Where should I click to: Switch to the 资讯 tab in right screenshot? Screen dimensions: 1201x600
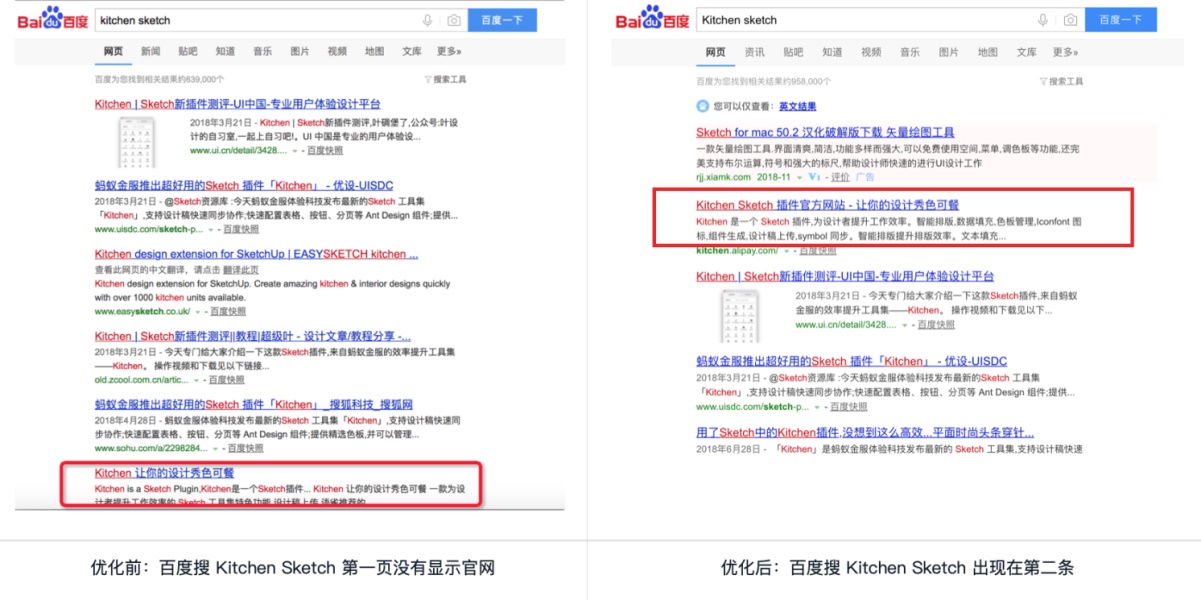tap(755, 52)
